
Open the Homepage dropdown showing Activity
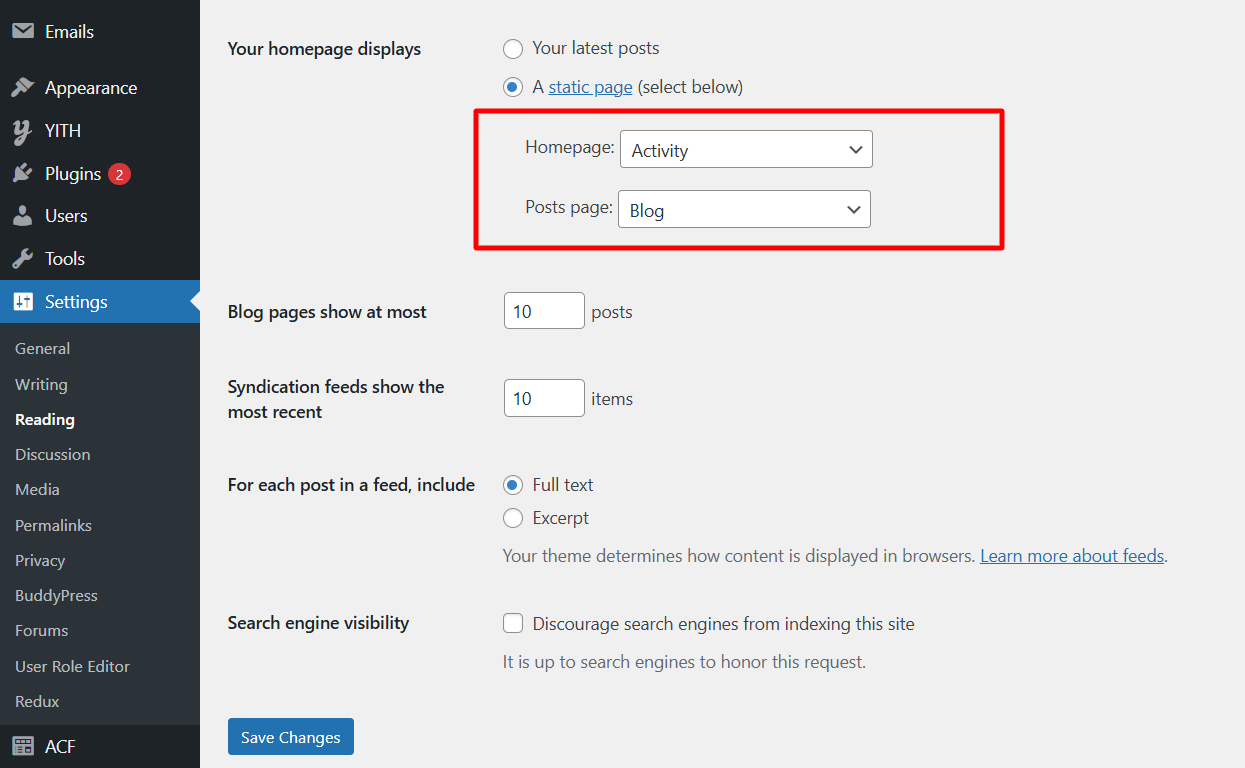click(x=746, y=150)
